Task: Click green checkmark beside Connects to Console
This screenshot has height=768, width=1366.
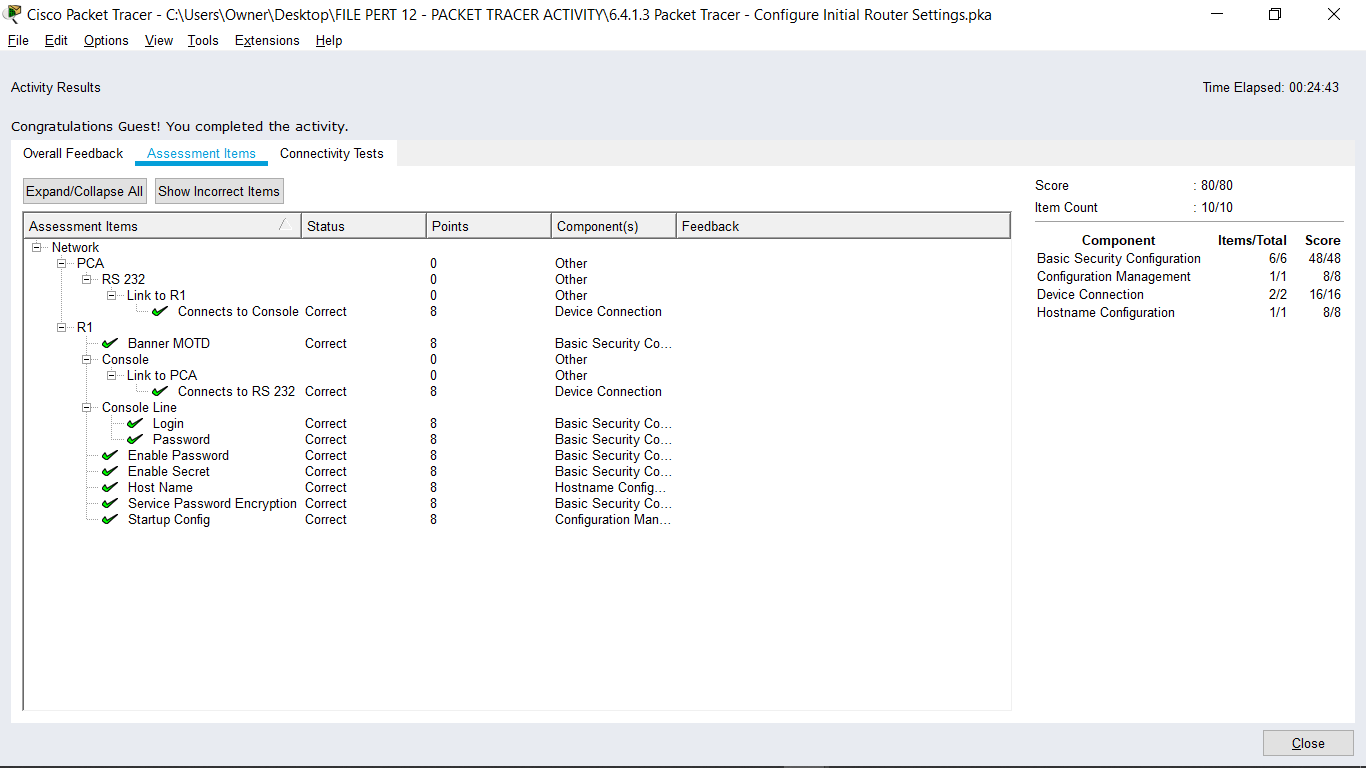Action: (x=160, y=311)
